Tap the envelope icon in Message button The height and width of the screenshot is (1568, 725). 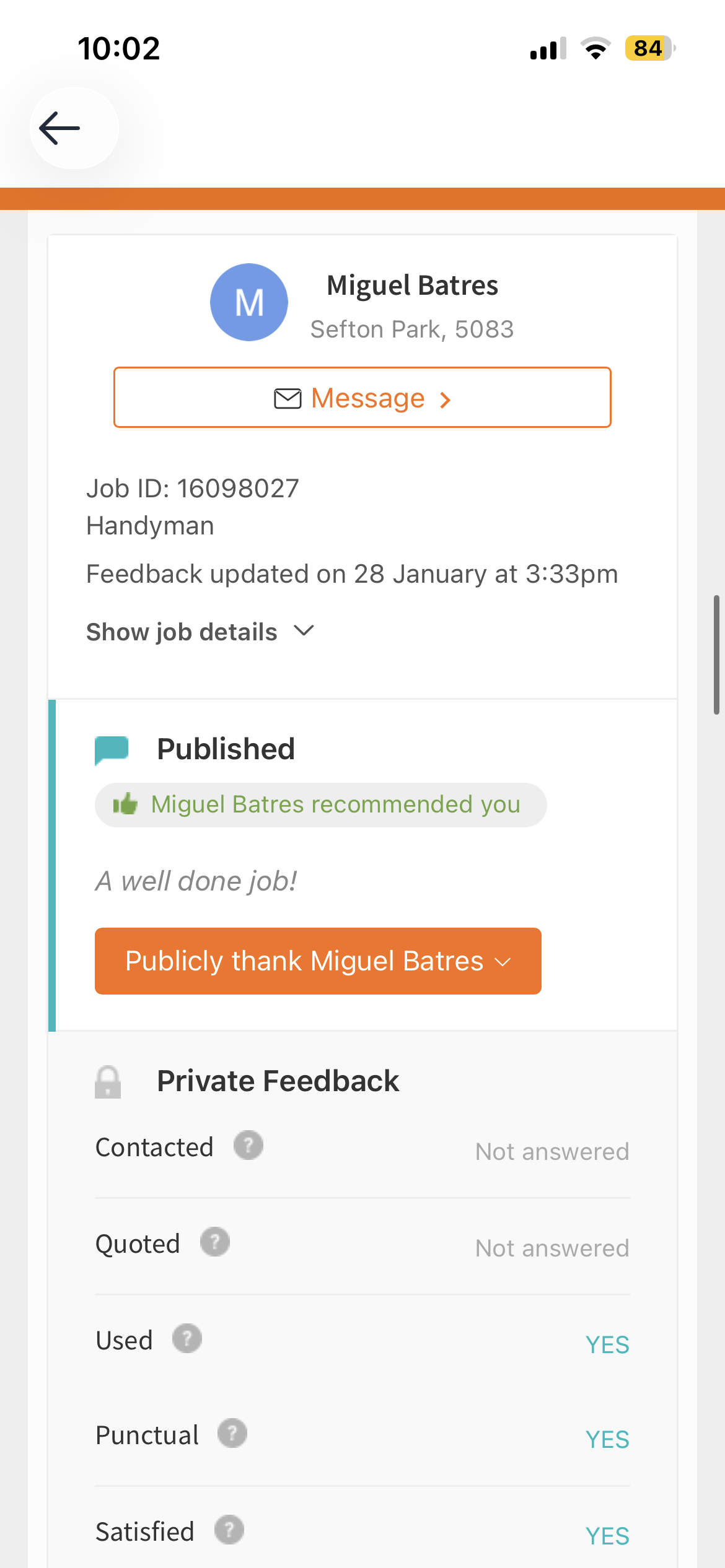pos(288,398)
